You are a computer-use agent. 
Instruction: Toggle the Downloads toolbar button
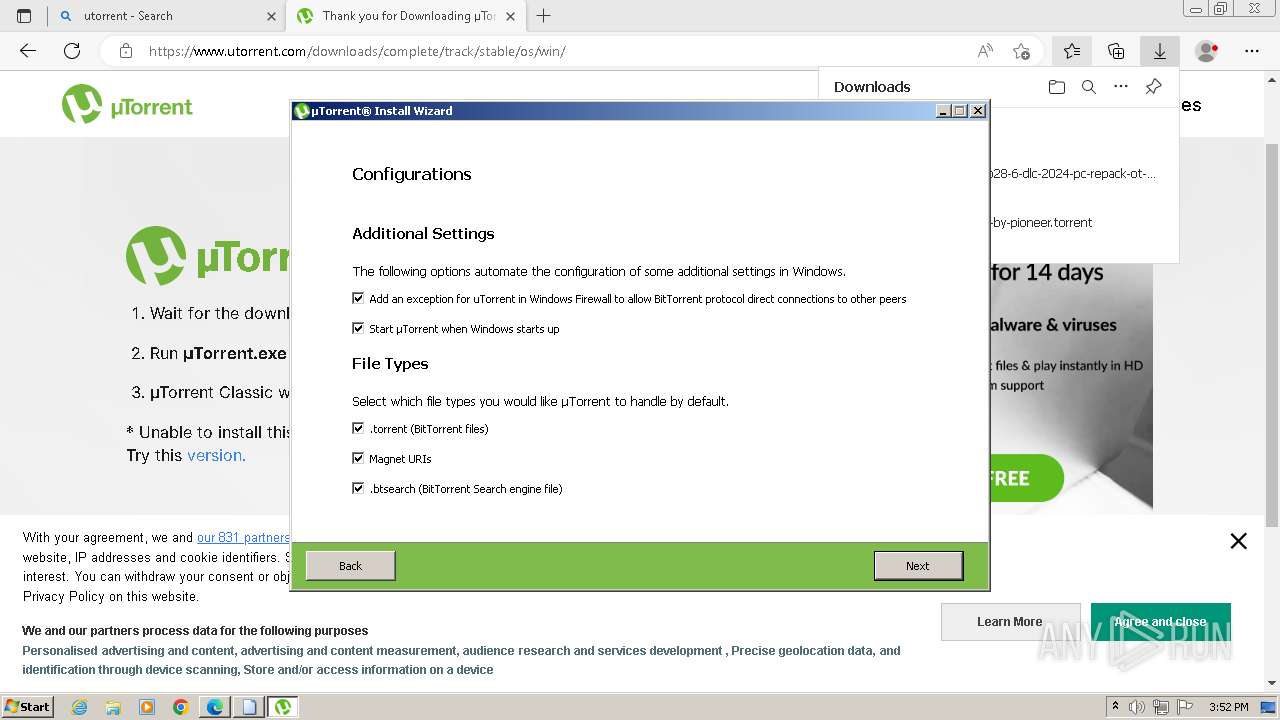(1160, 51)
